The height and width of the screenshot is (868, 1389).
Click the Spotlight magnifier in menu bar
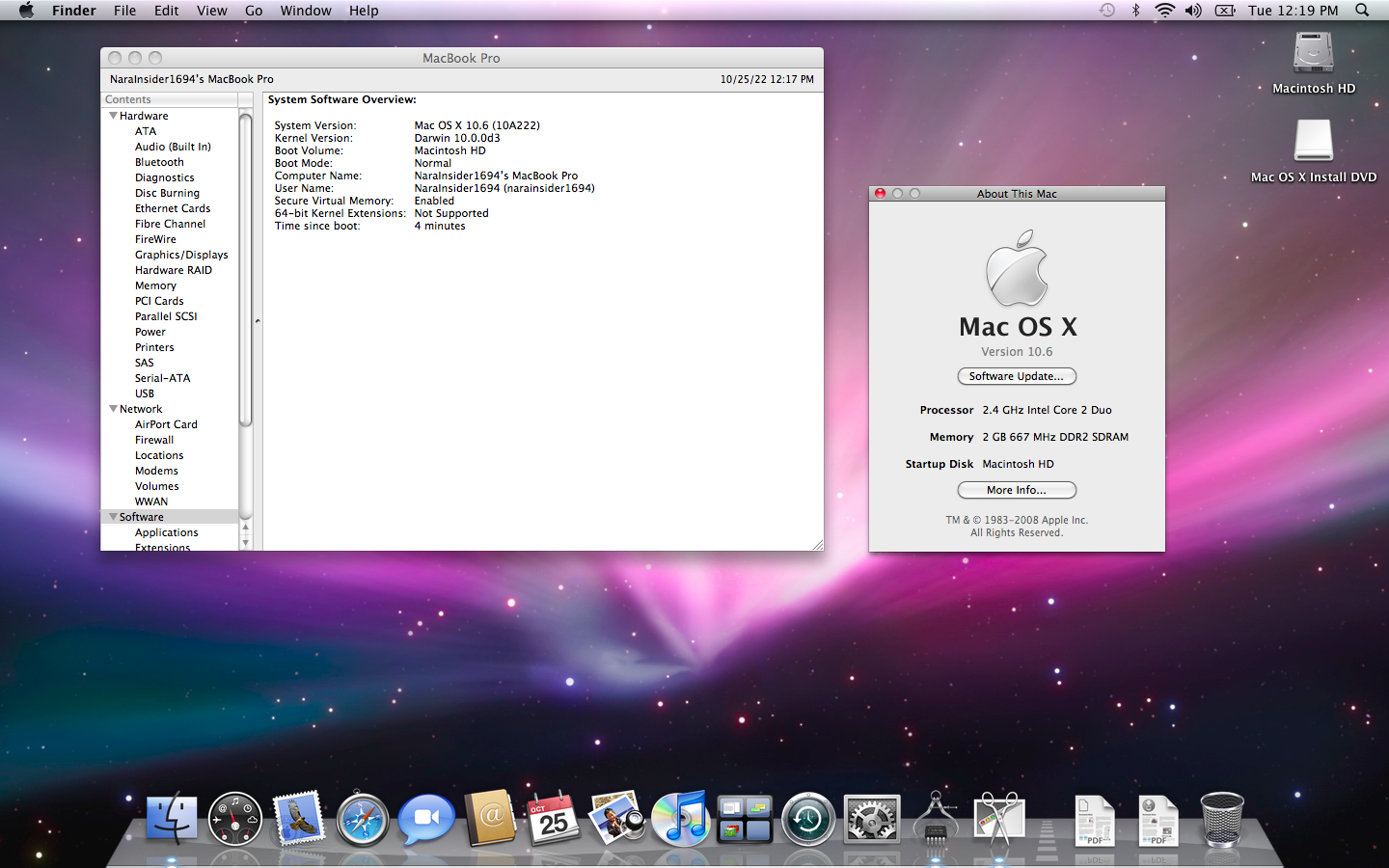point(1362,11)
